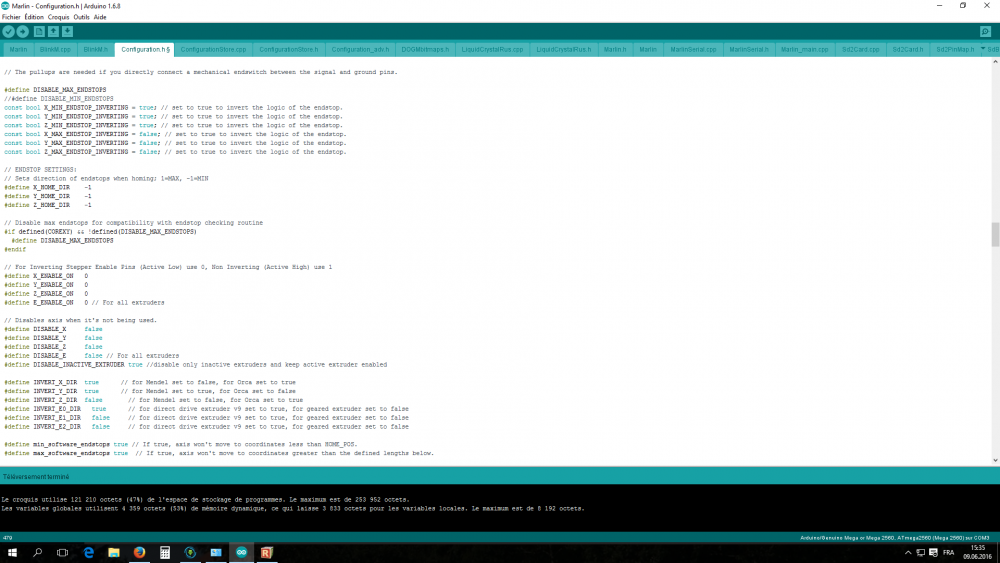Viewport: 1000px width, 563px height.
Task: Open the Calculator from the taskbar
Action: [x=165, y=552]
